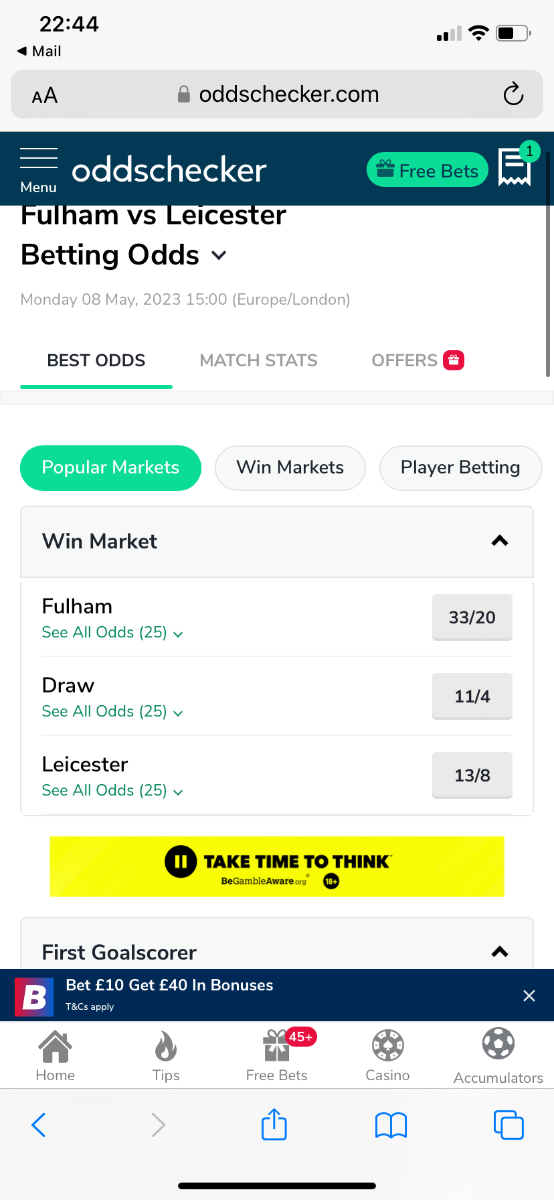The width and height of the screenshot is (554, 1200).
Task: Open the Safari share icon
Action: click(x=274, y=1125)
